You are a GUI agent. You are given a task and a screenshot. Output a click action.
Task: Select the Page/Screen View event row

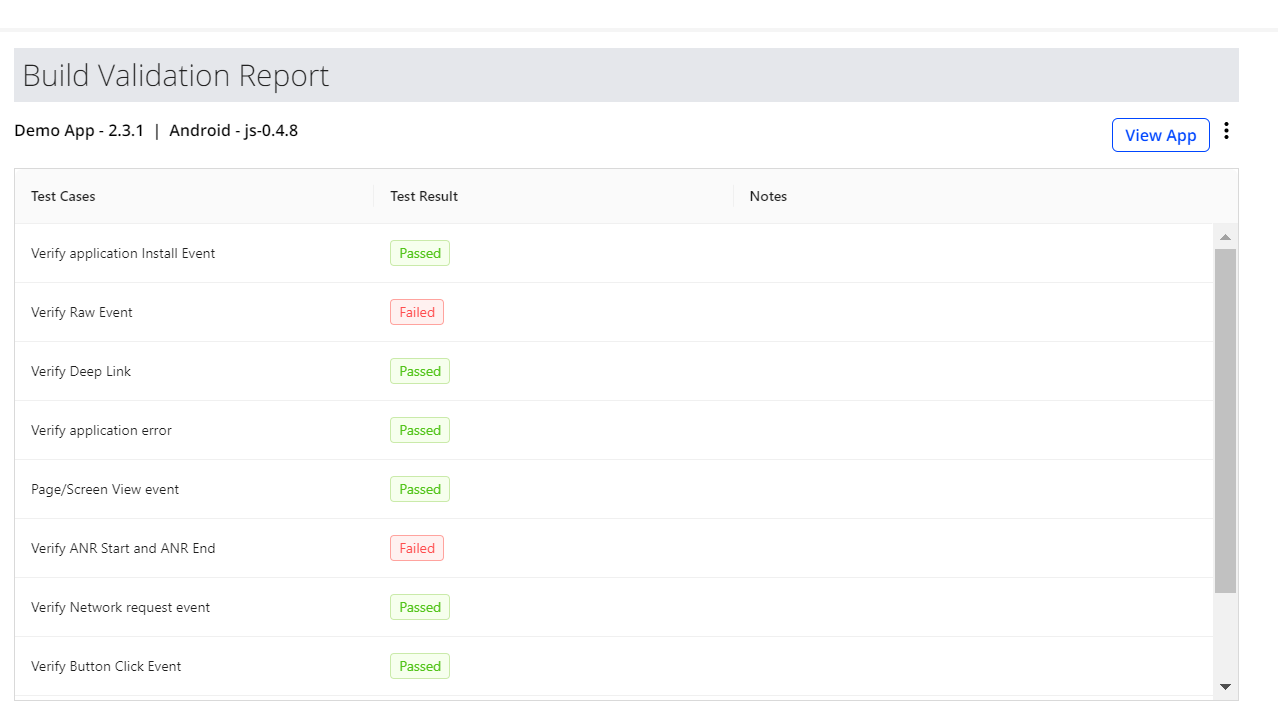(x=105, y=489)
